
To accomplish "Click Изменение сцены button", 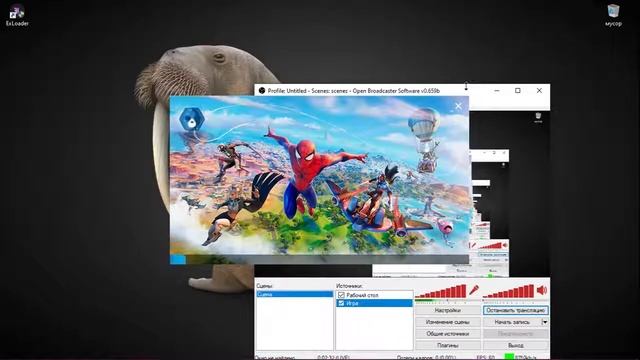I will click(448, 322).
